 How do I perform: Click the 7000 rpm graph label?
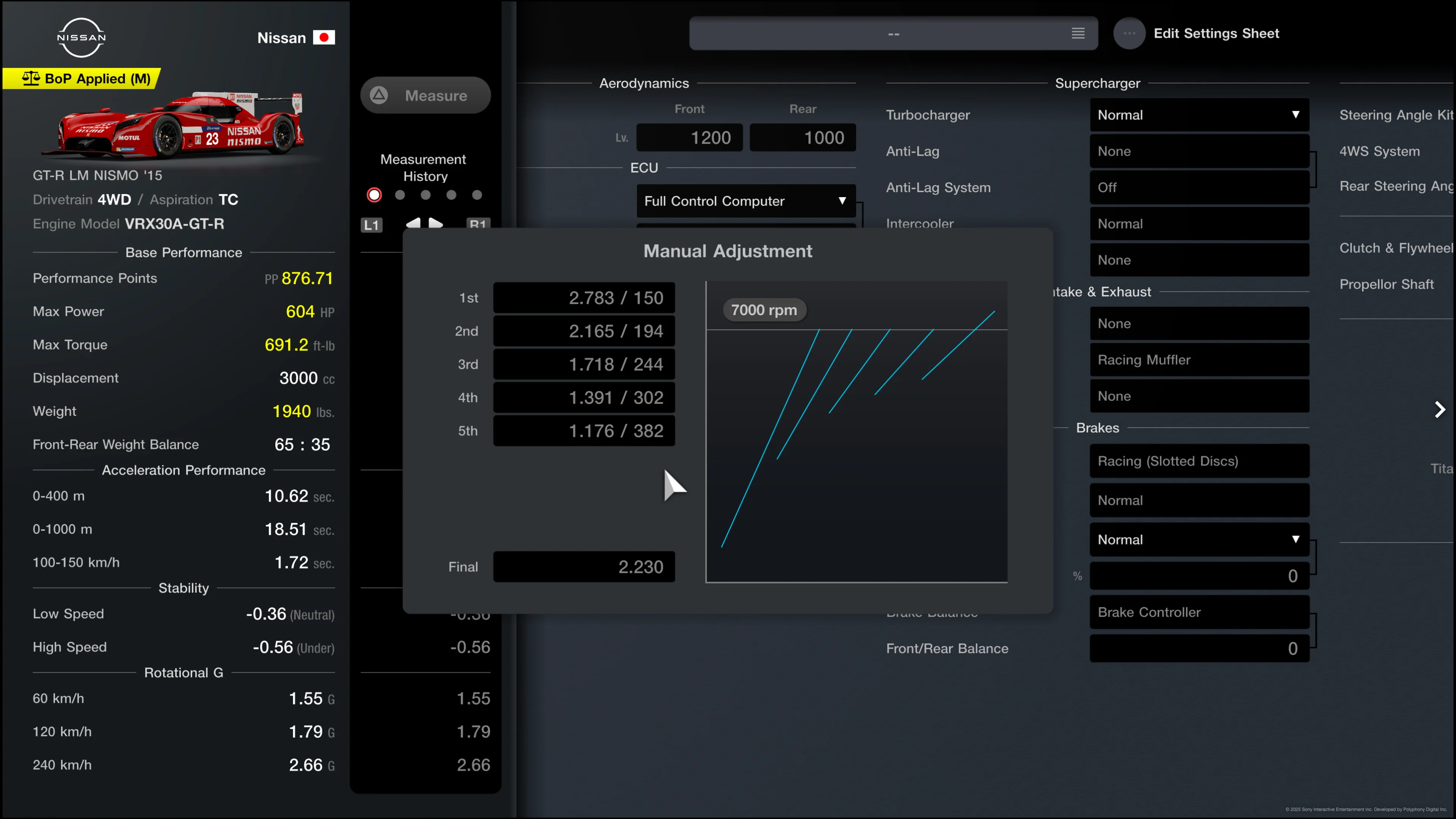(764, 310)
